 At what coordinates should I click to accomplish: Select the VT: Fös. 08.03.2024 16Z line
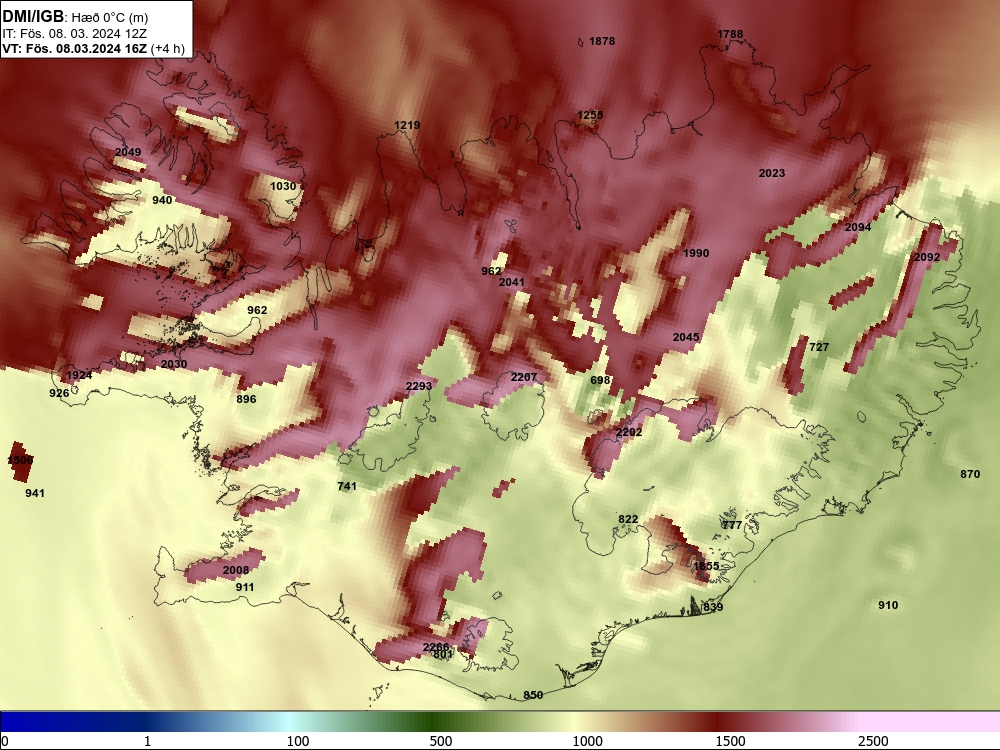(94, 48)
